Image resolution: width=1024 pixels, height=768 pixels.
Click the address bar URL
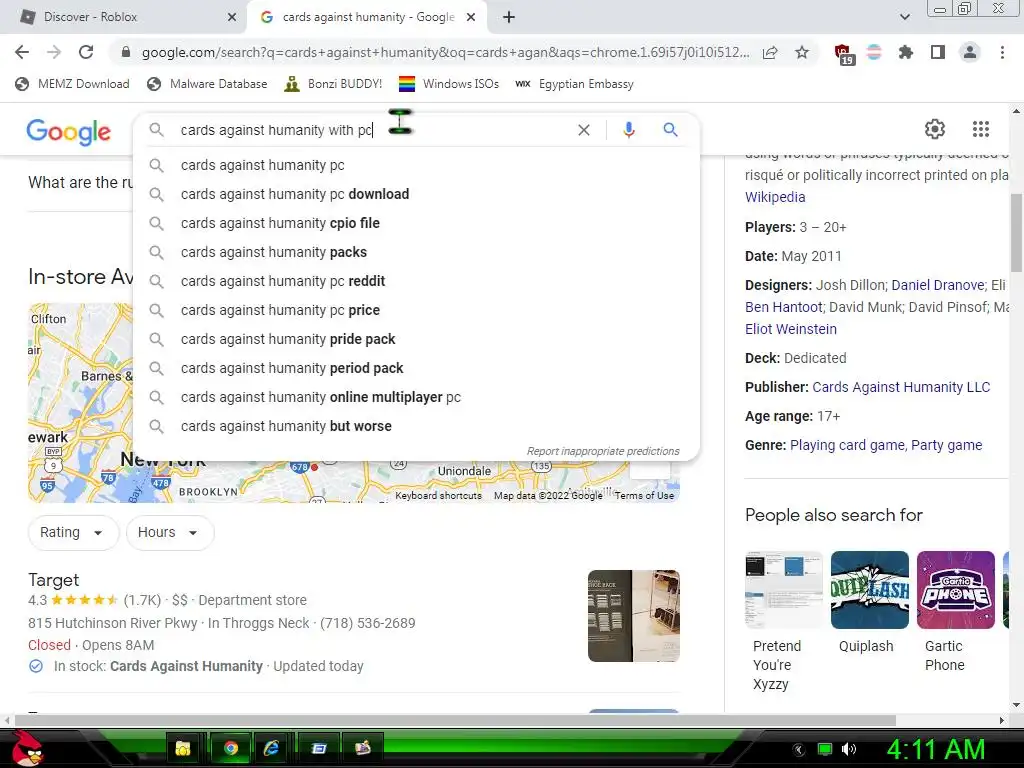click(445, 52)
